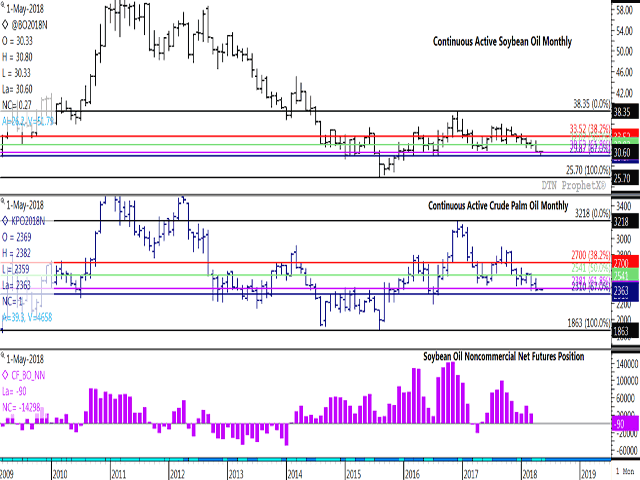
Task: Click the 30.60 last price tag on the axis
Action: 625,153
